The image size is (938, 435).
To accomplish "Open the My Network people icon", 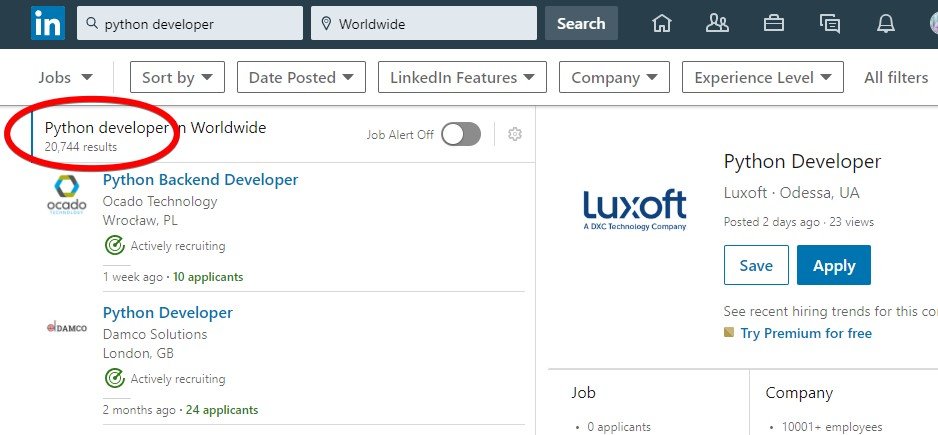I will [717, 23].
